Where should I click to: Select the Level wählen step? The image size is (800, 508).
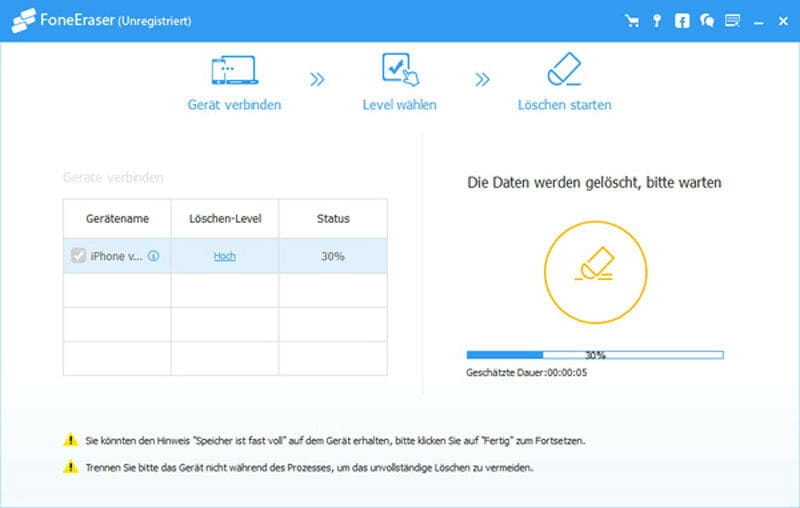coord(399,83)
